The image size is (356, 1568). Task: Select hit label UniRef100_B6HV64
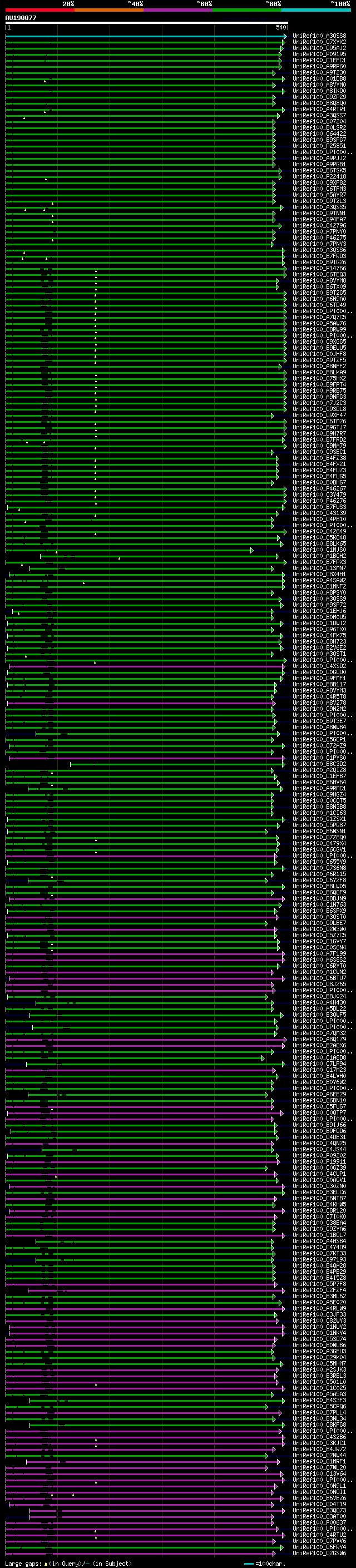coord(319,782)
